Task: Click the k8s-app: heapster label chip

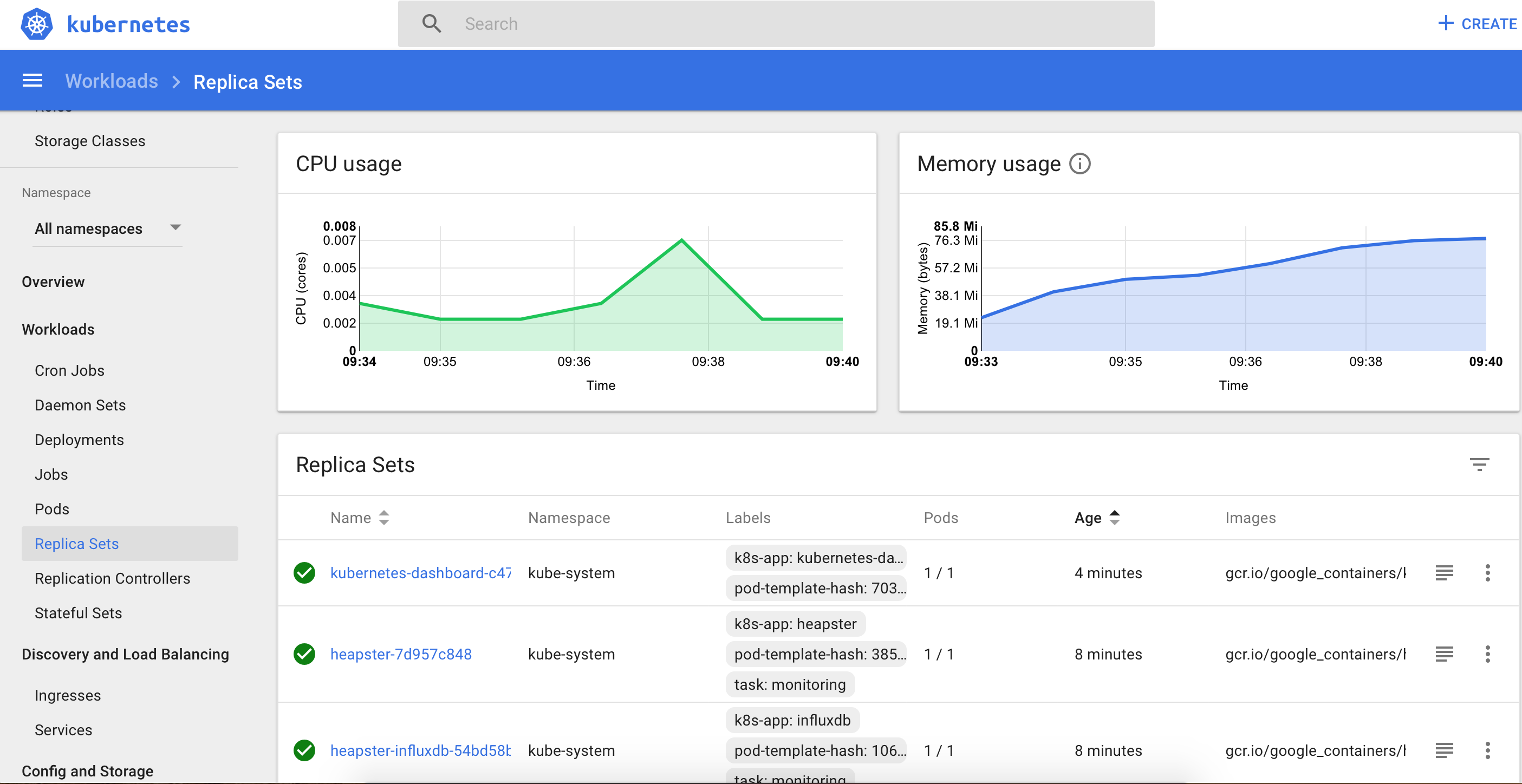Action: point(795,624)
